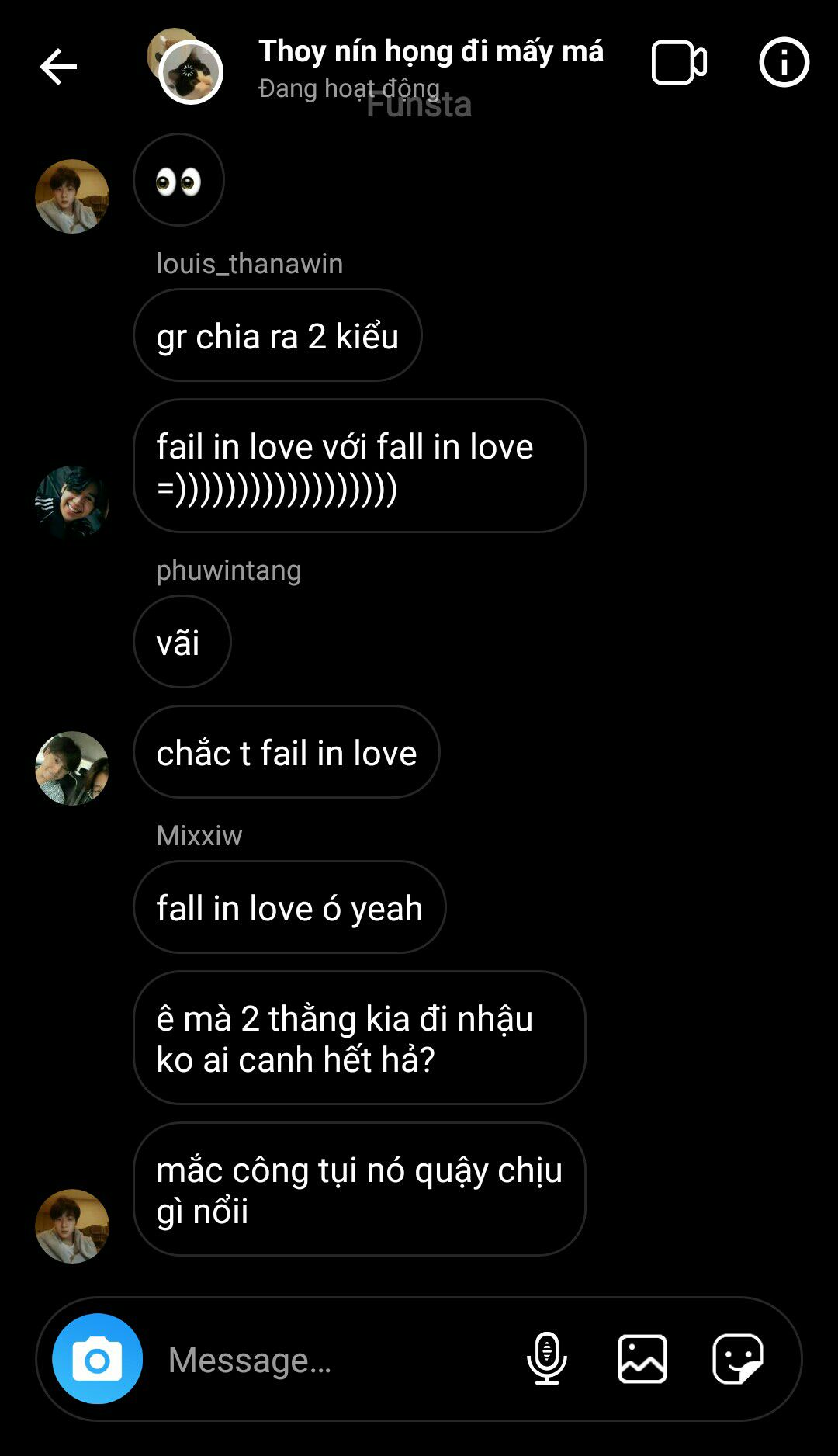This screenshot has width=838, height=1456.
Task: Select message 'ê mà 2 thằng kia'
Action: [x=359, y=1038]
